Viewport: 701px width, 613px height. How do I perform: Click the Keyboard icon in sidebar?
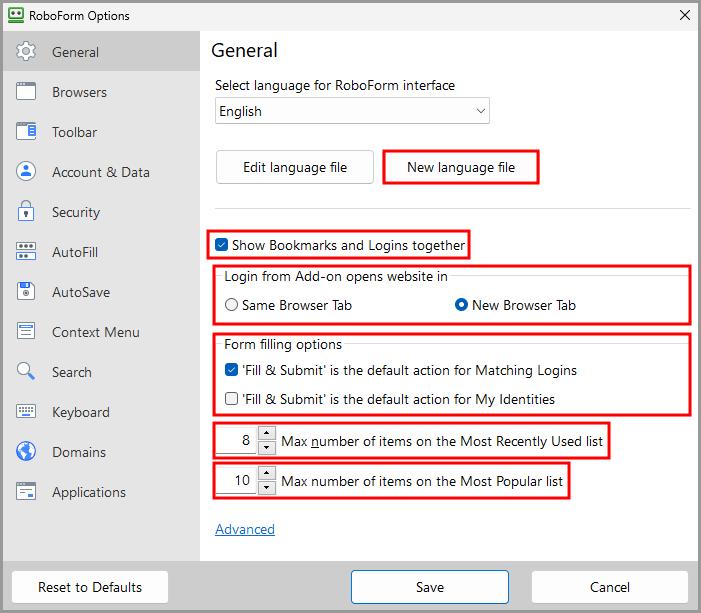pos(26,411)
